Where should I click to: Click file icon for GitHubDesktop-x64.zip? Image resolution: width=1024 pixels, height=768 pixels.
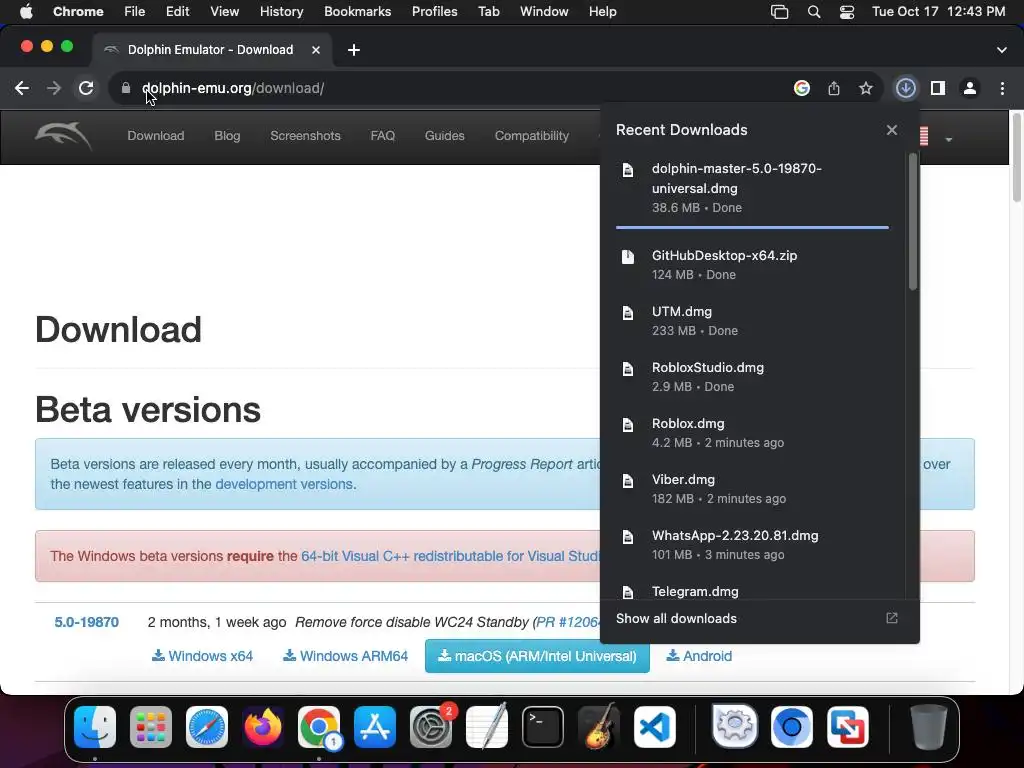tap(628, 257)
